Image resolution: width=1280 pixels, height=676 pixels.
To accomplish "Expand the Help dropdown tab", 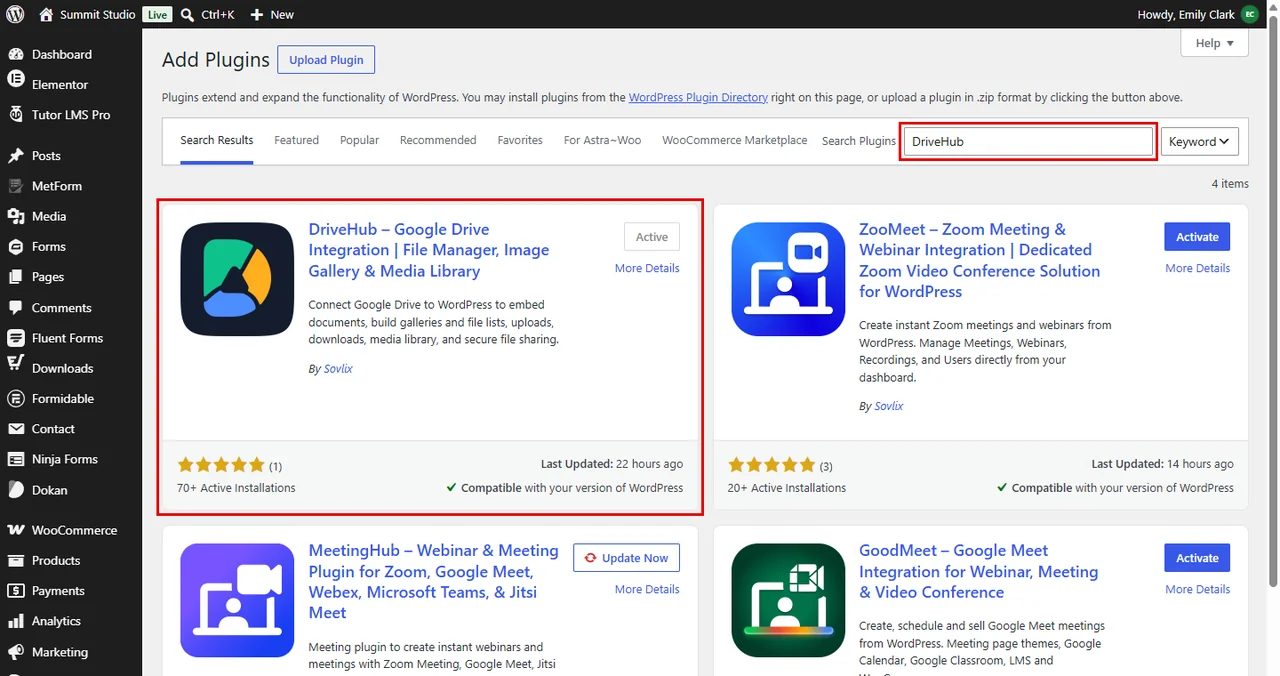I will 1214,43.
